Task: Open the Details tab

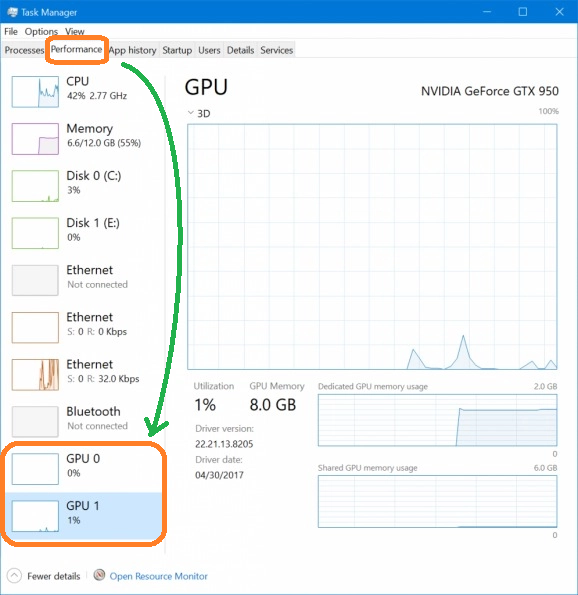Action: pos(240,50)
